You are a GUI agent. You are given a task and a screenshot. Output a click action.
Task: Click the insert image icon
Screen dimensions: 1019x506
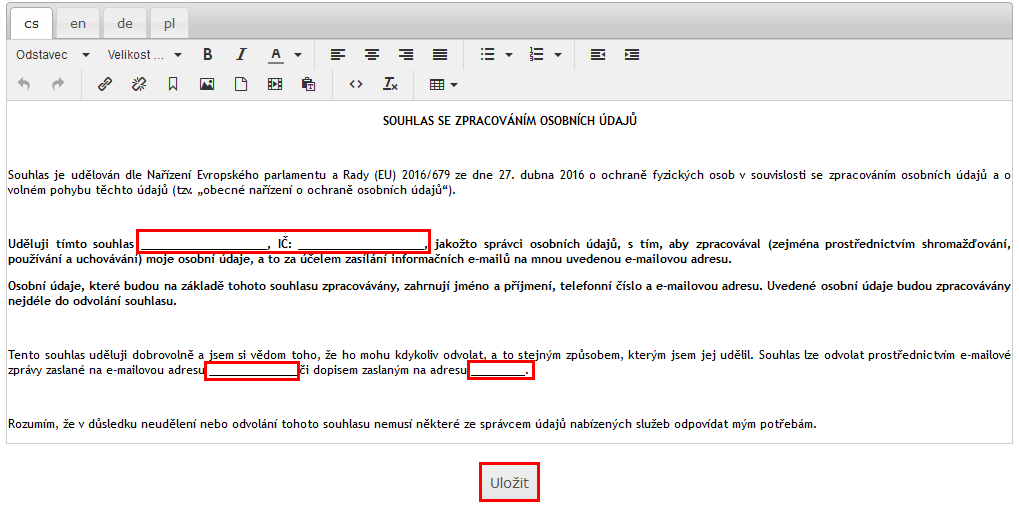(x=207, y=85)
